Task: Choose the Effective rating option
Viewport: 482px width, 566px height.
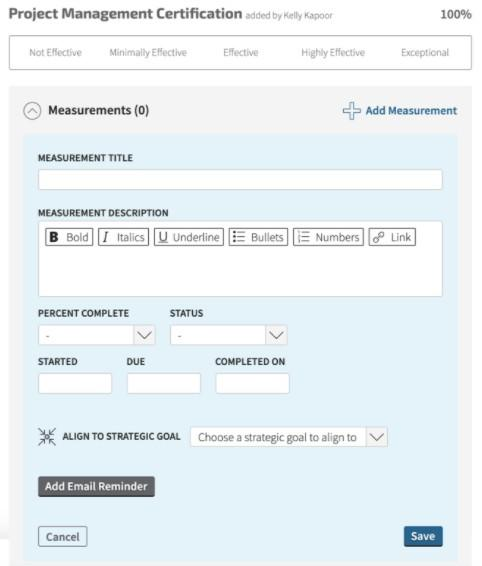Action: (x=241, y=53)
